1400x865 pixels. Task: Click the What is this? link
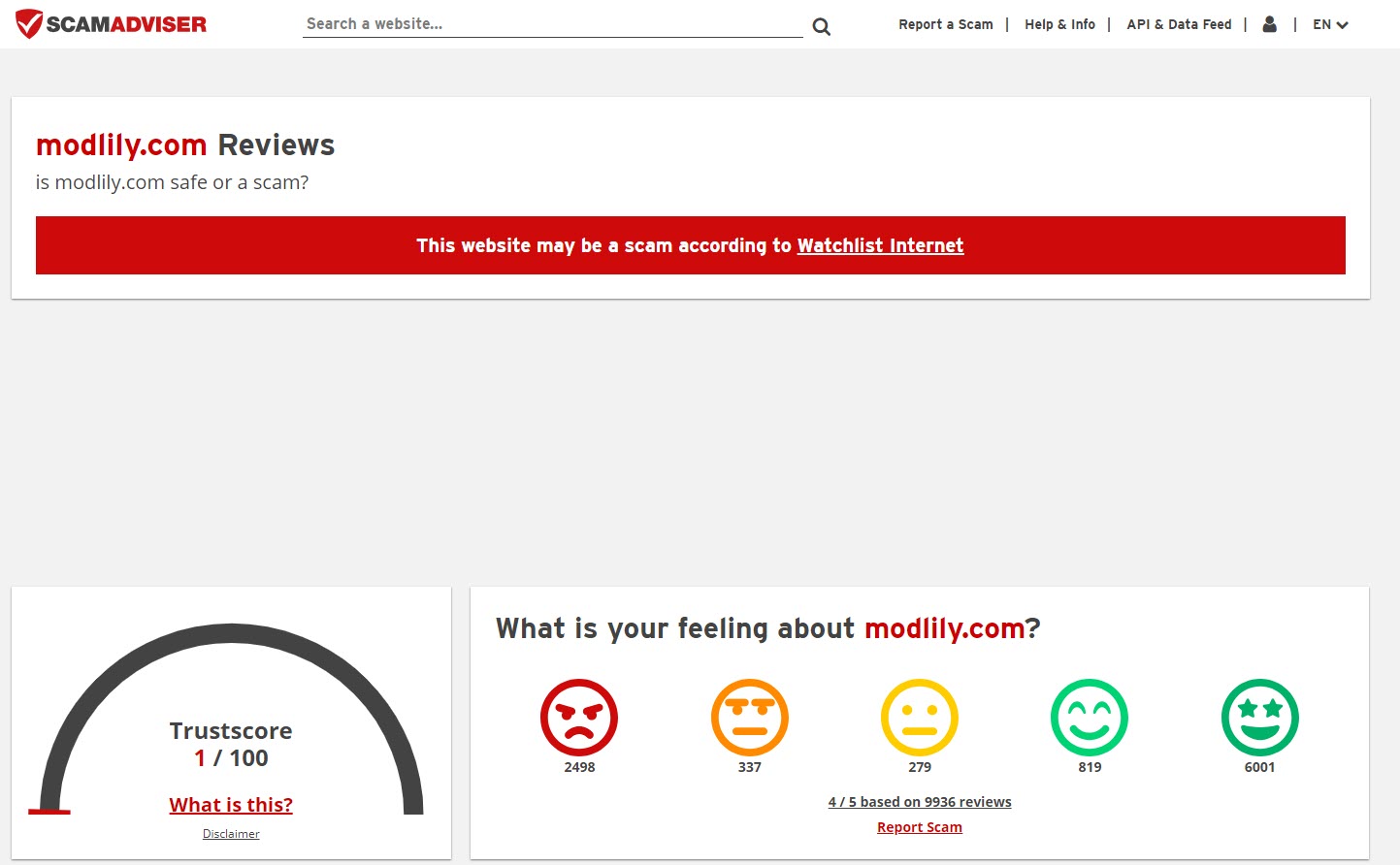231,805
